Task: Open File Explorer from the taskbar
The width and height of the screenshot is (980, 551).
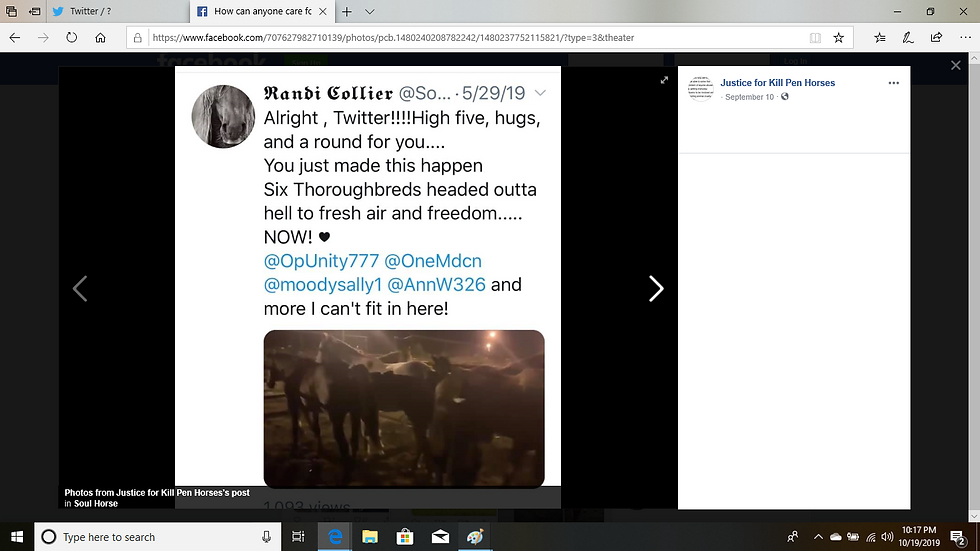Action: point(370,537)
